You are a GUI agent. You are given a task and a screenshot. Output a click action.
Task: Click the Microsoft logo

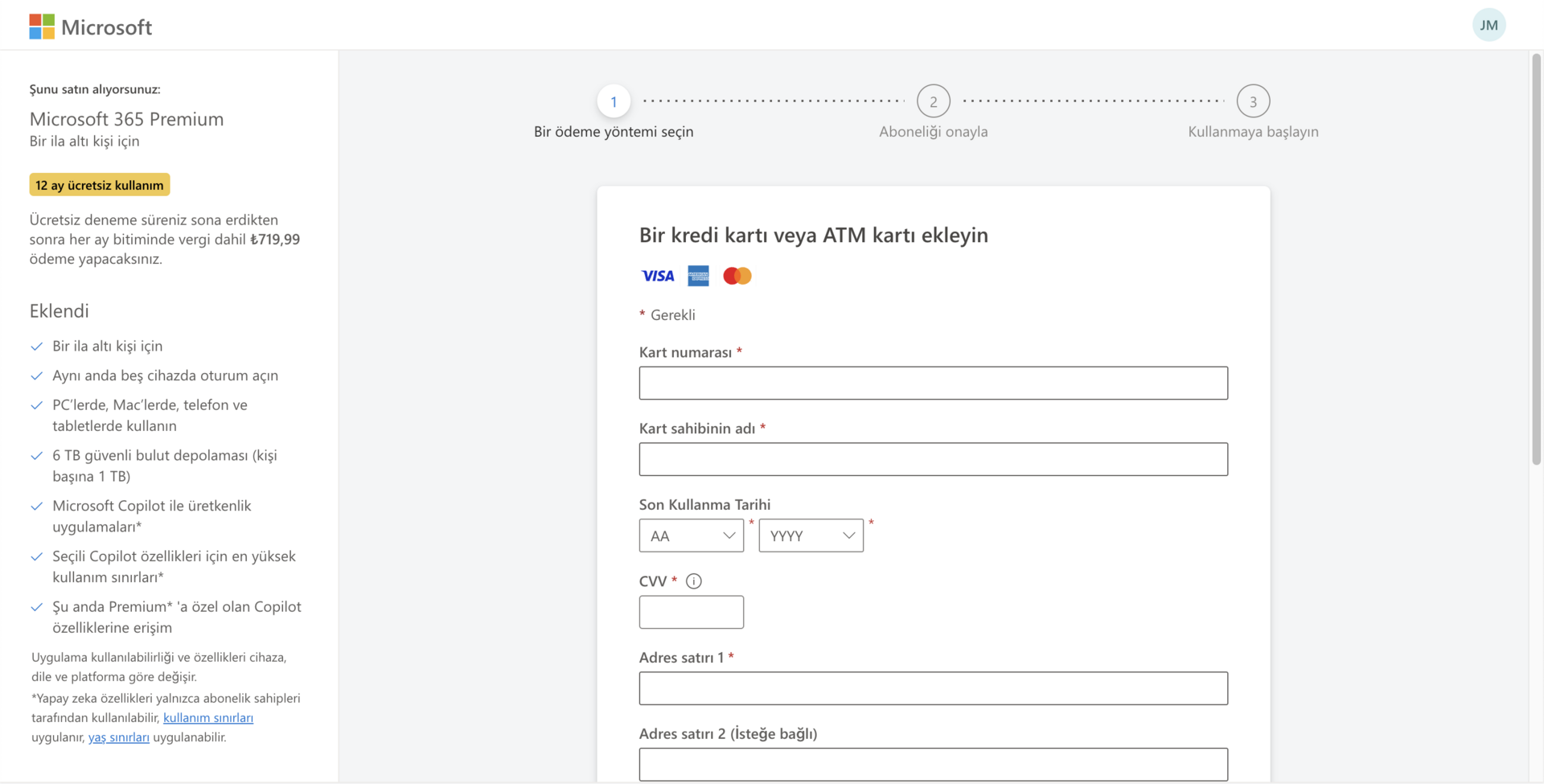[x=90, y=27]
